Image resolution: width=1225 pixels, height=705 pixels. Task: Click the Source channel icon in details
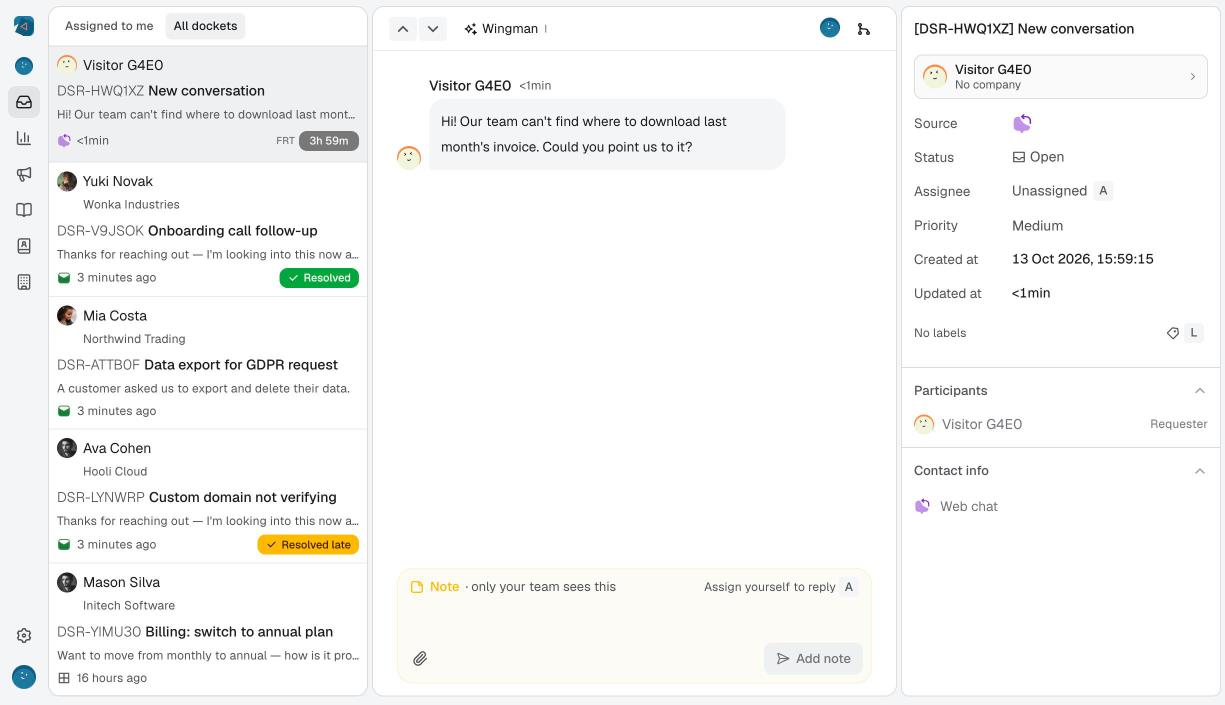pos(1022,123)
